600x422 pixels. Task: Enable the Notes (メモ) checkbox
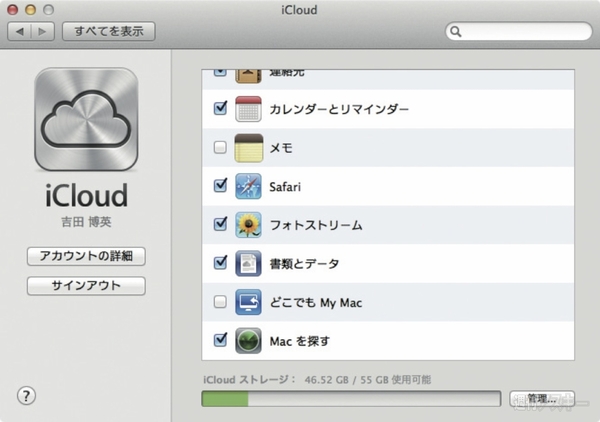point(220,147)
